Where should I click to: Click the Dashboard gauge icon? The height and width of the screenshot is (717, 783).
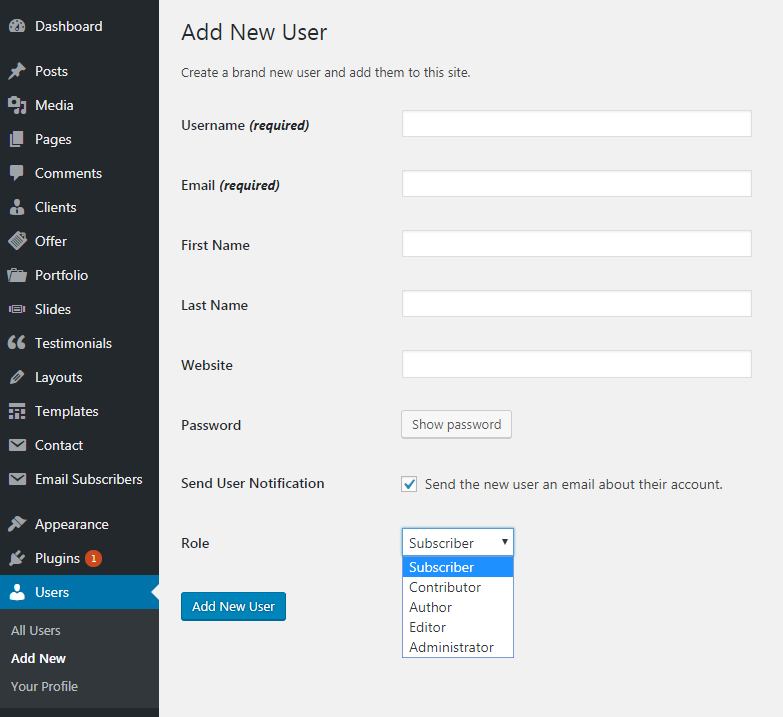[17, 26]
